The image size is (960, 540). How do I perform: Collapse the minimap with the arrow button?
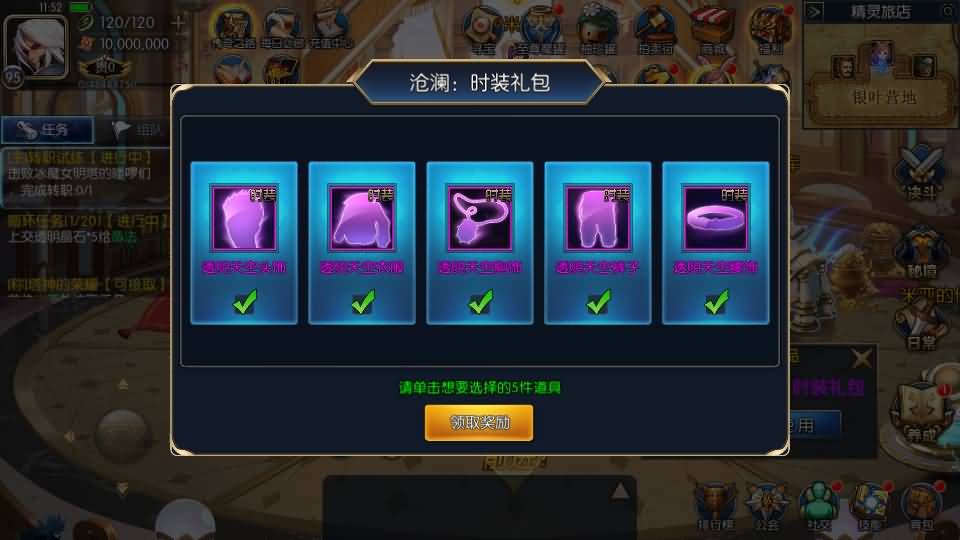pyautogui.click(x=814, y=11)
